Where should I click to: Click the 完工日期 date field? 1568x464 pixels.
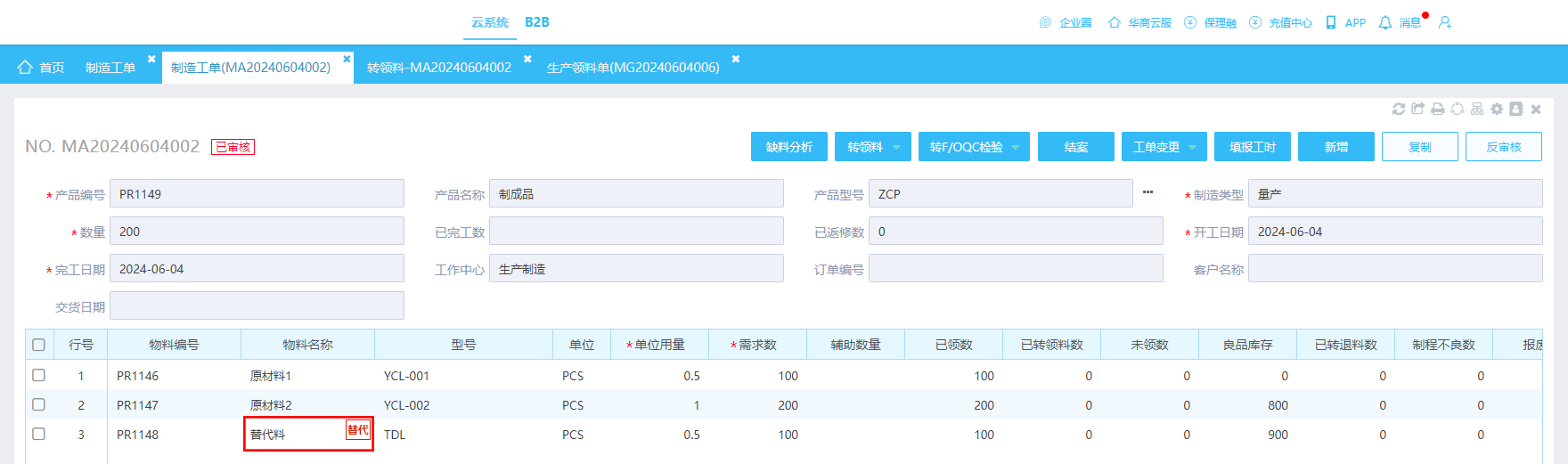(257, 268)
